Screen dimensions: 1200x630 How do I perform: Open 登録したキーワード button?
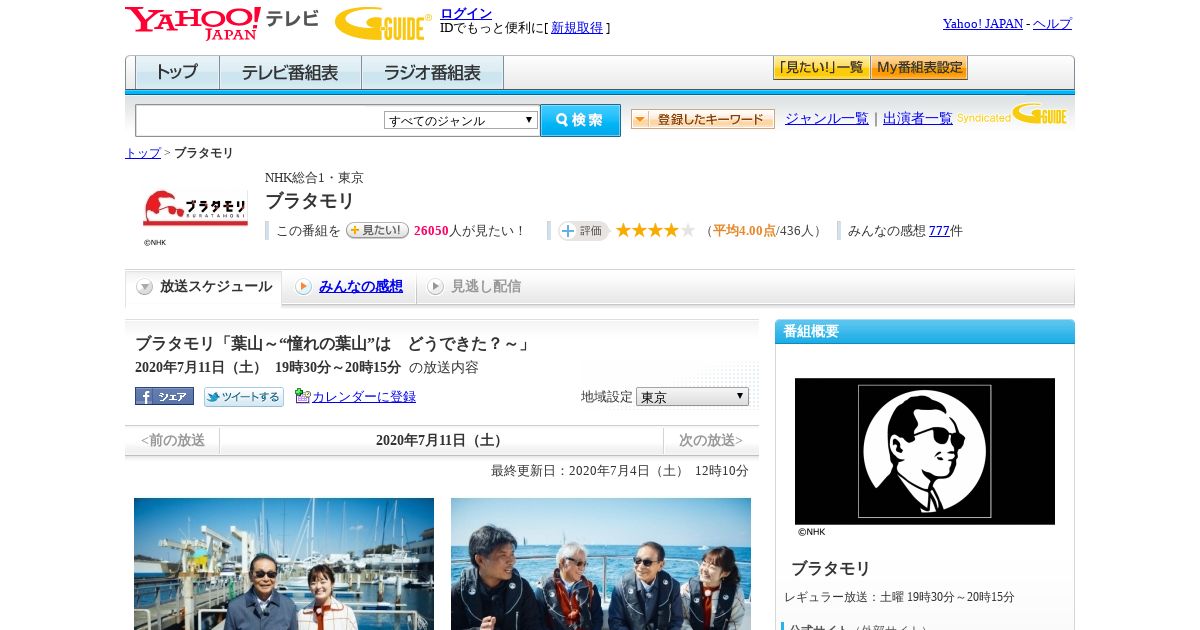[703, 119]
